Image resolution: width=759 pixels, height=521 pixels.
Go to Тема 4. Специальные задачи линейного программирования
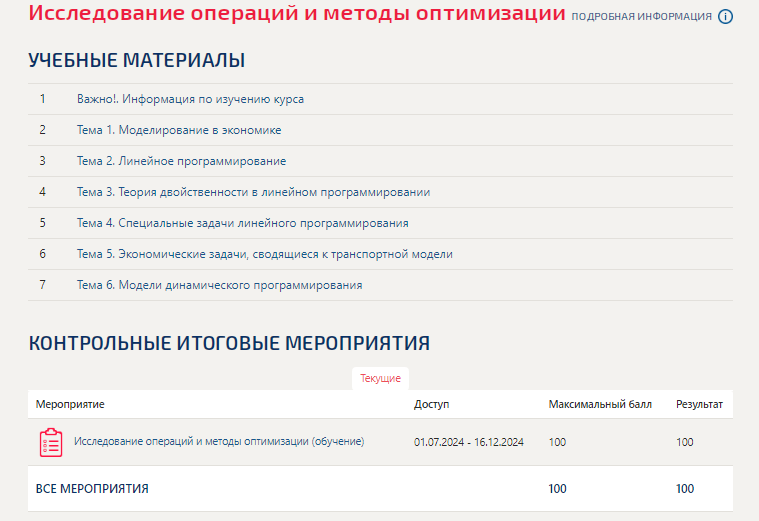click(242, 223)
